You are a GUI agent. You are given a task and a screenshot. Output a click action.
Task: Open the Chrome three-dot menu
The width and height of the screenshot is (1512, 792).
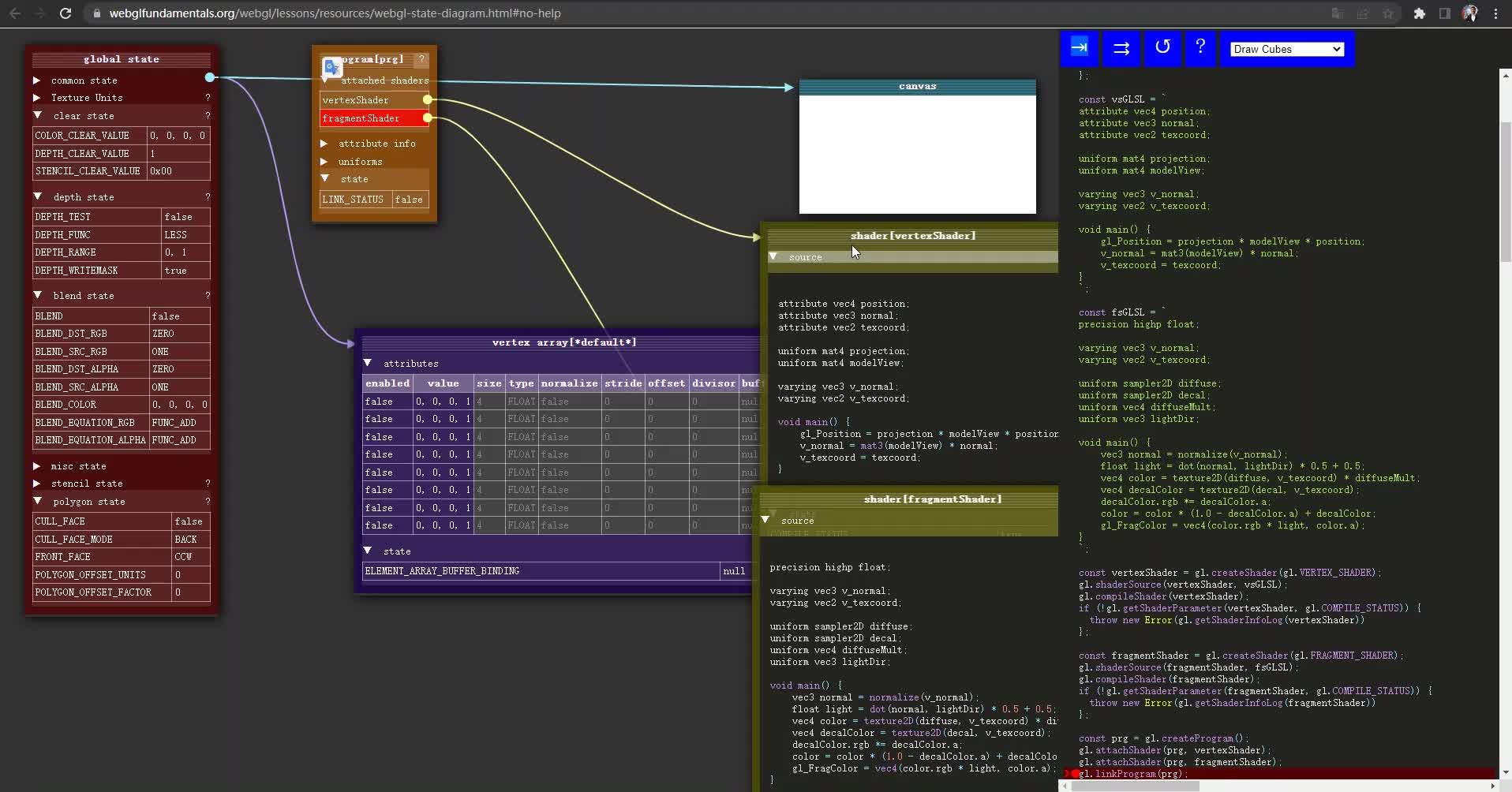pyautogui.click(x=1495, y=13)
